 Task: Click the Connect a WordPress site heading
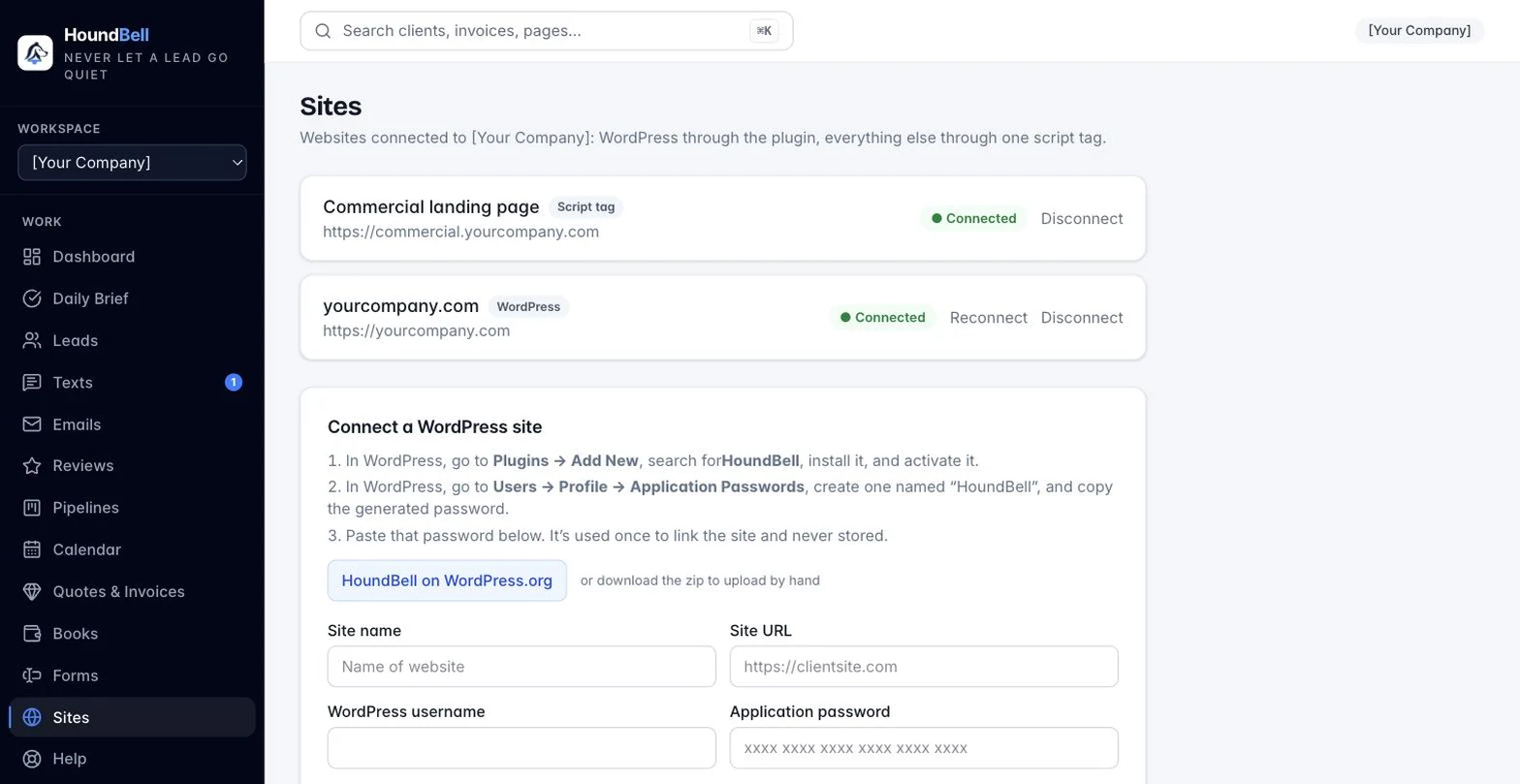pos(435,427)
